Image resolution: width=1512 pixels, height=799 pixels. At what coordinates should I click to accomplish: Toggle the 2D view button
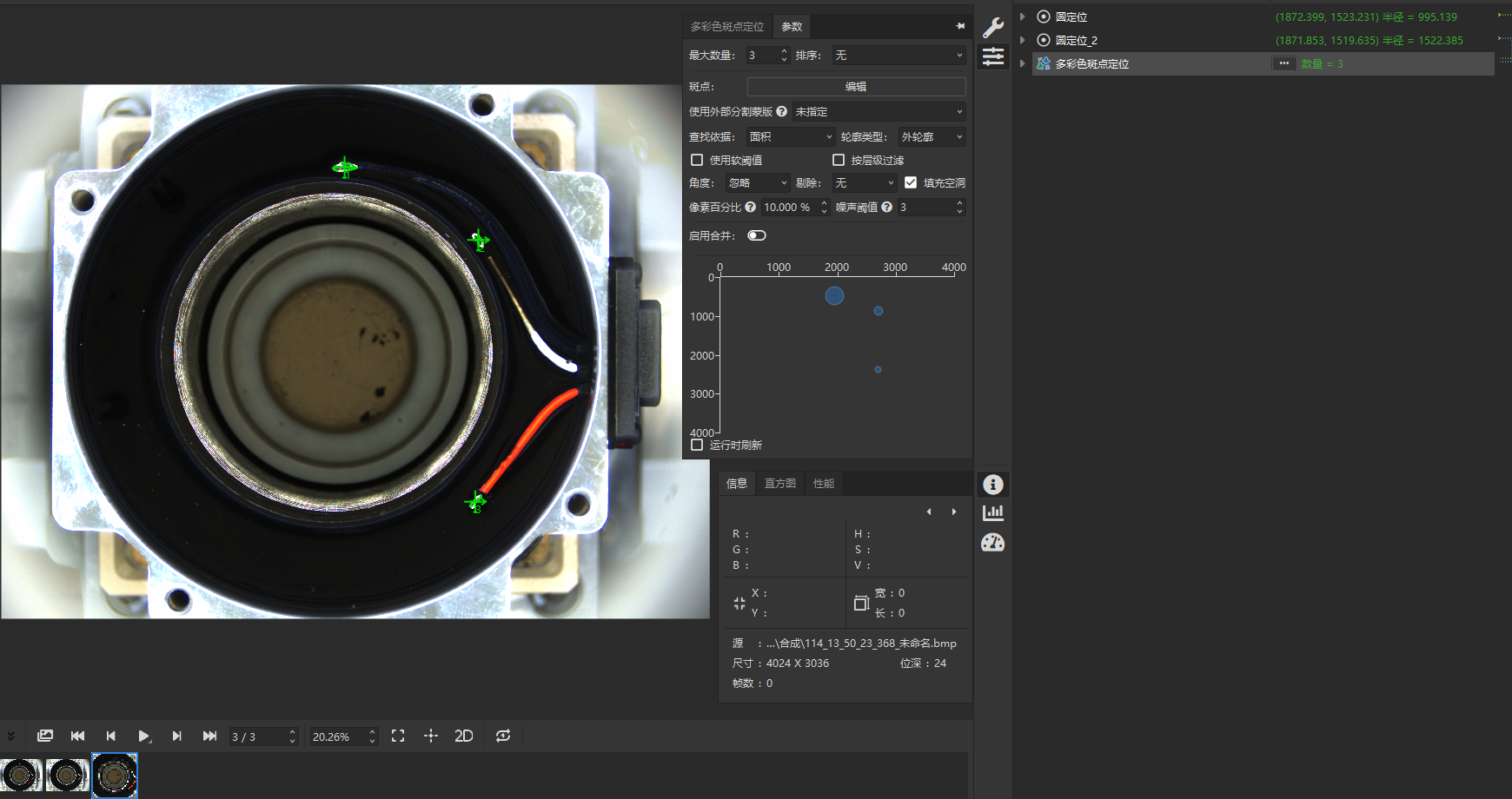[464, 736]
